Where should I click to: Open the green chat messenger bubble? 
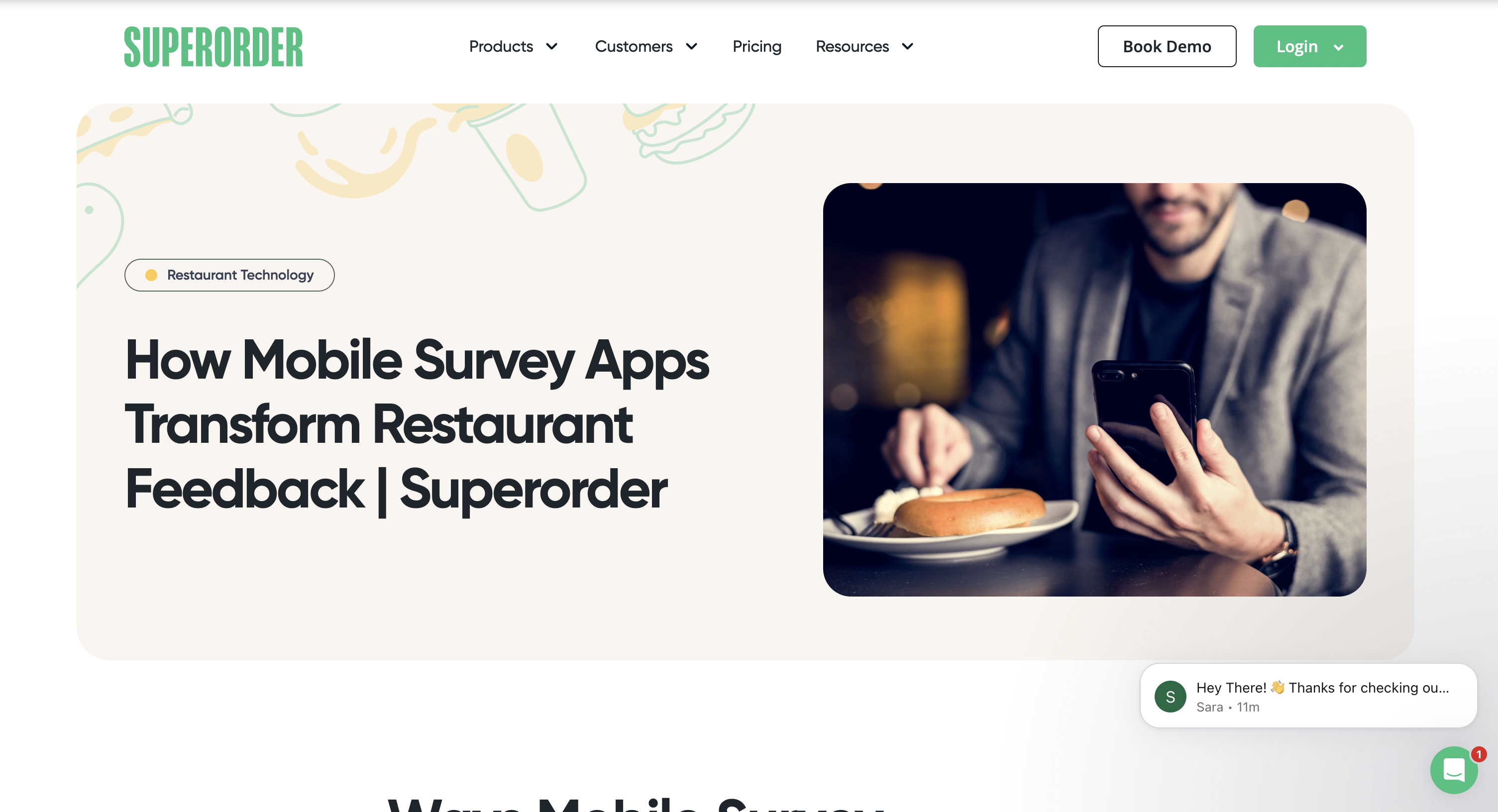click(1454, 770)
